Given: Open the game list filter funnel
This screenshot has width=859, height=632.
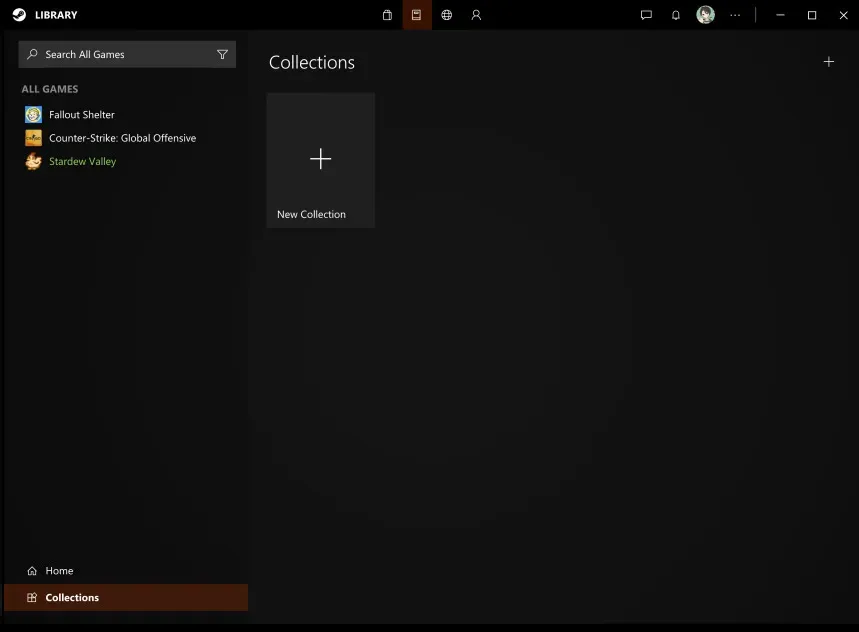Looking at the screenshot, I should (222, 55).
